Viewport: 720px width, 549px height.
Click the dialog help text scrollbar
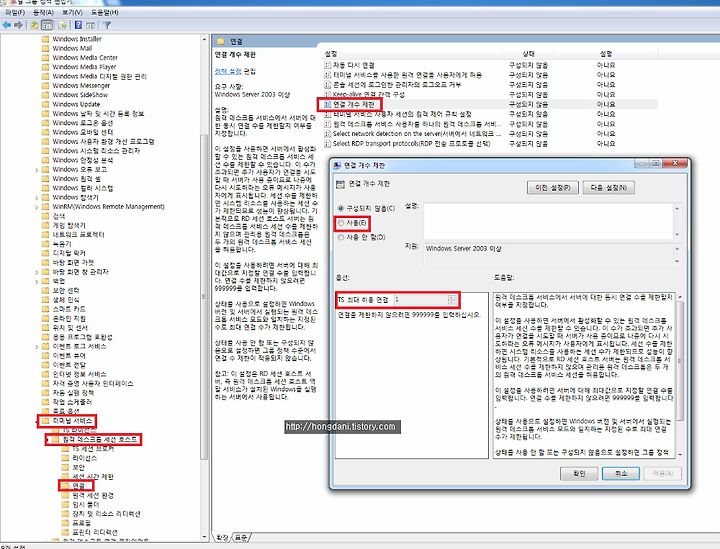[680, 360]
